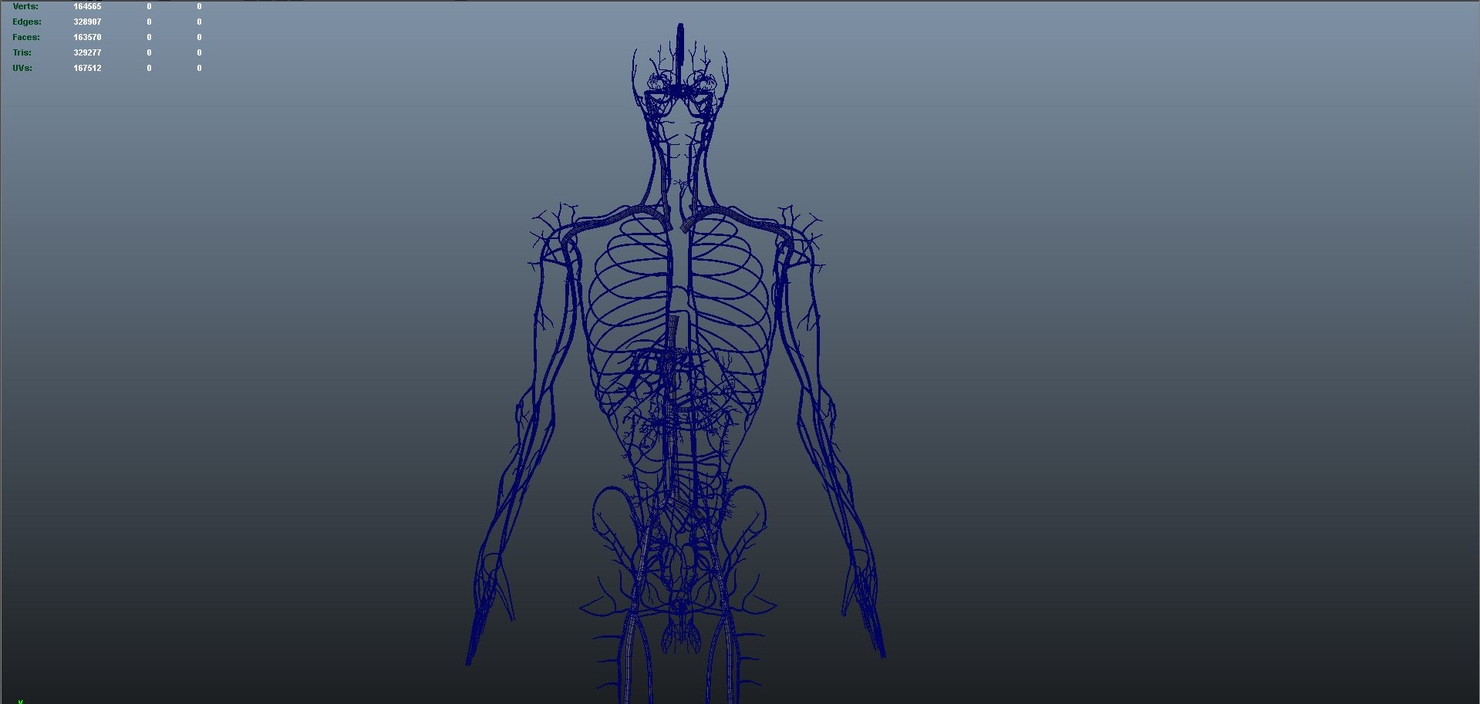The image size is (1480, 704).
Task: Click the Verts label in the HUD
Action: point(24,6)
